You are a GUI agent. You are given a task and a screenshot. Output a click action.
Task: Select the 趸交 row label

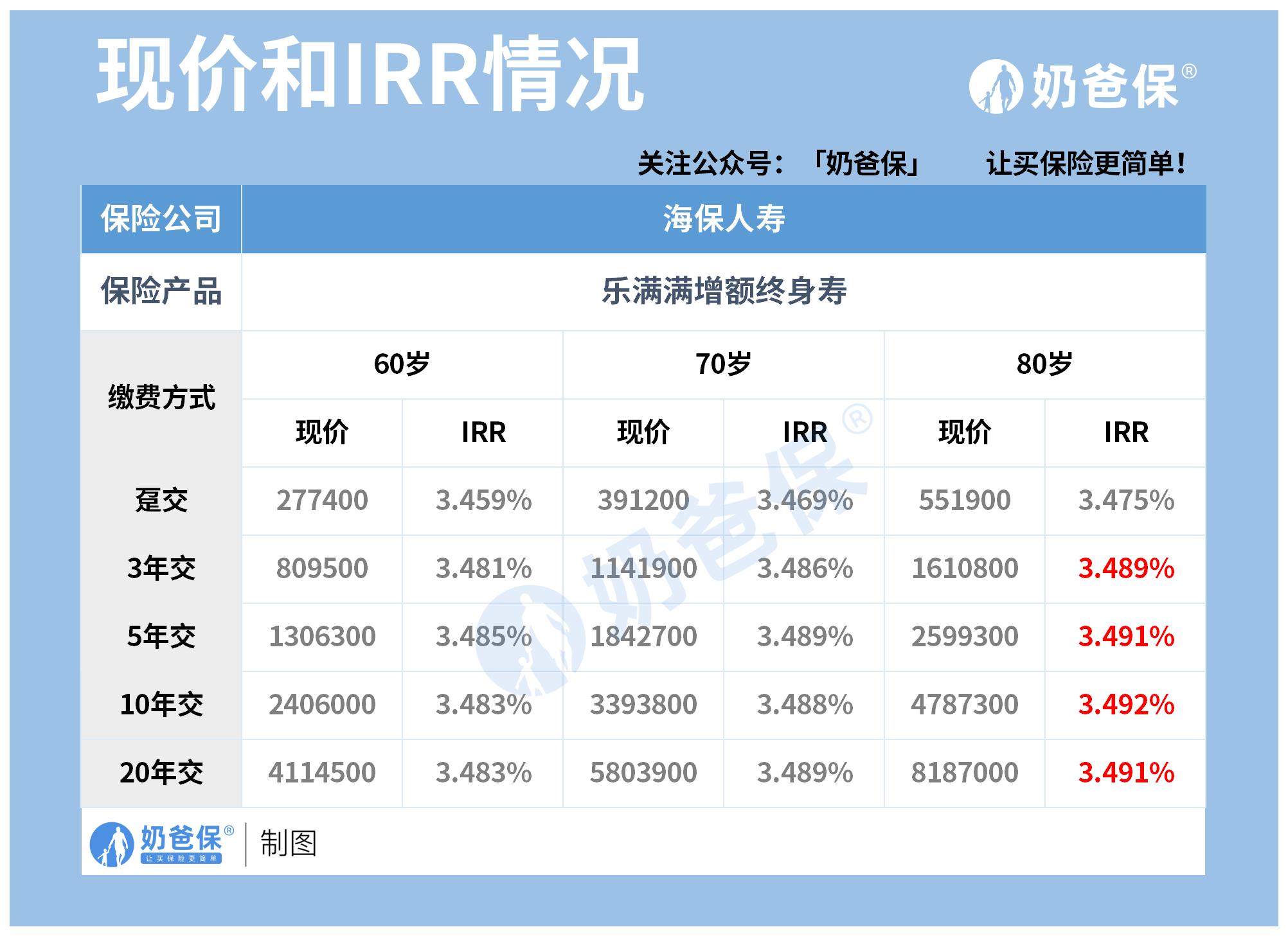coord(161,500)
